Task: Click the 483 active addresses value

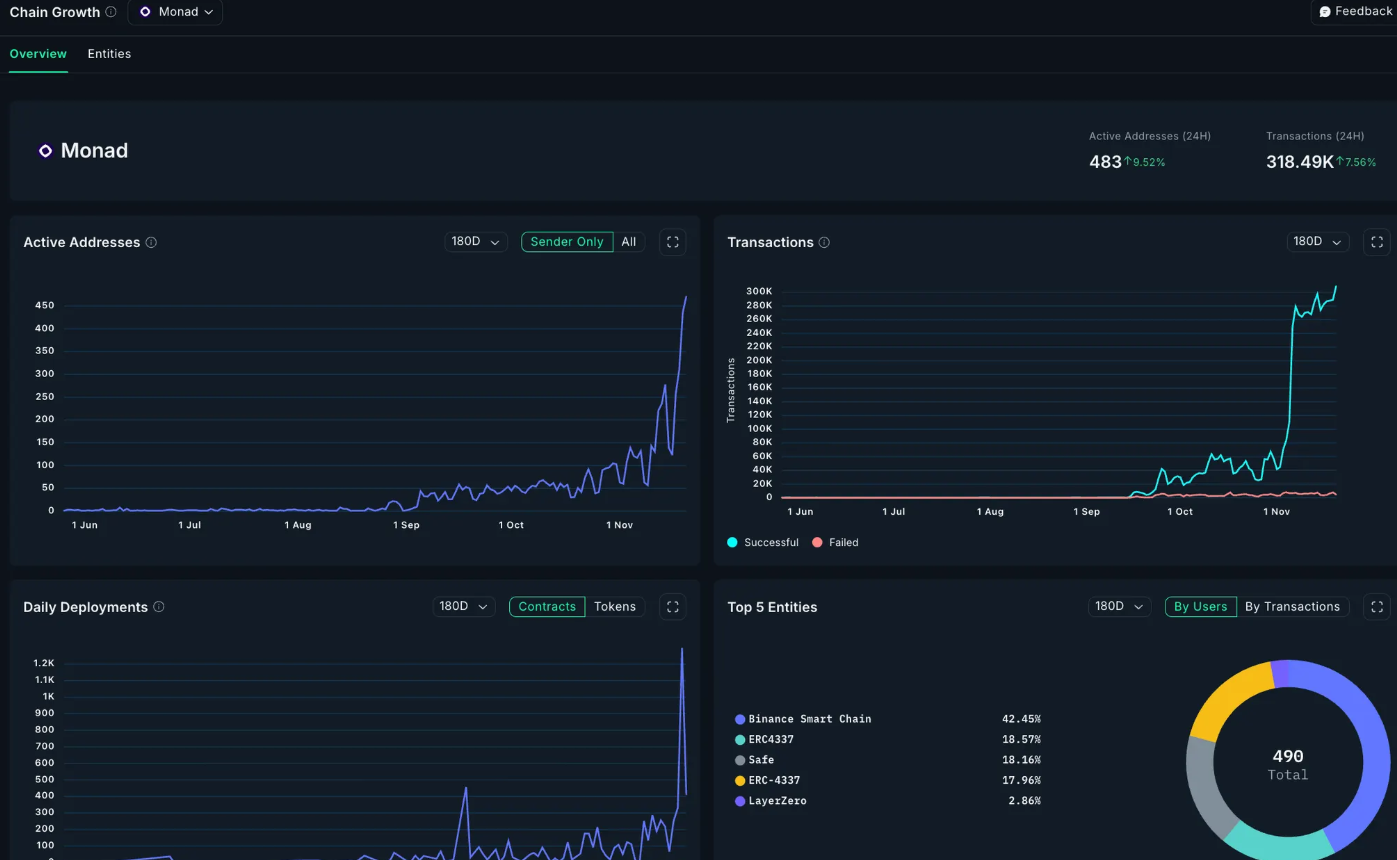Action: point(1105,162)
